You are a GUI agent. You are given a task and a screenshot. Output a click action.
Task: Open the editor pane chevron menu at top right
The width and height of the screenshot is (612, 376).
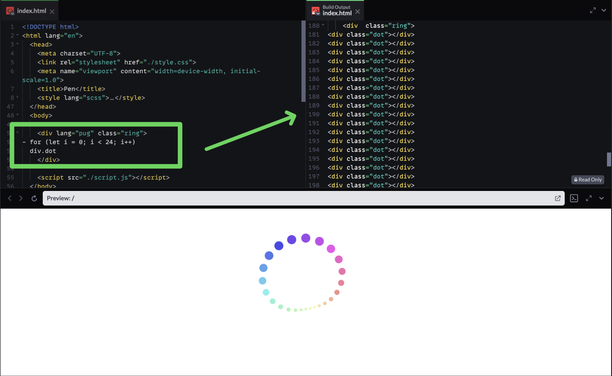[603, 11]
